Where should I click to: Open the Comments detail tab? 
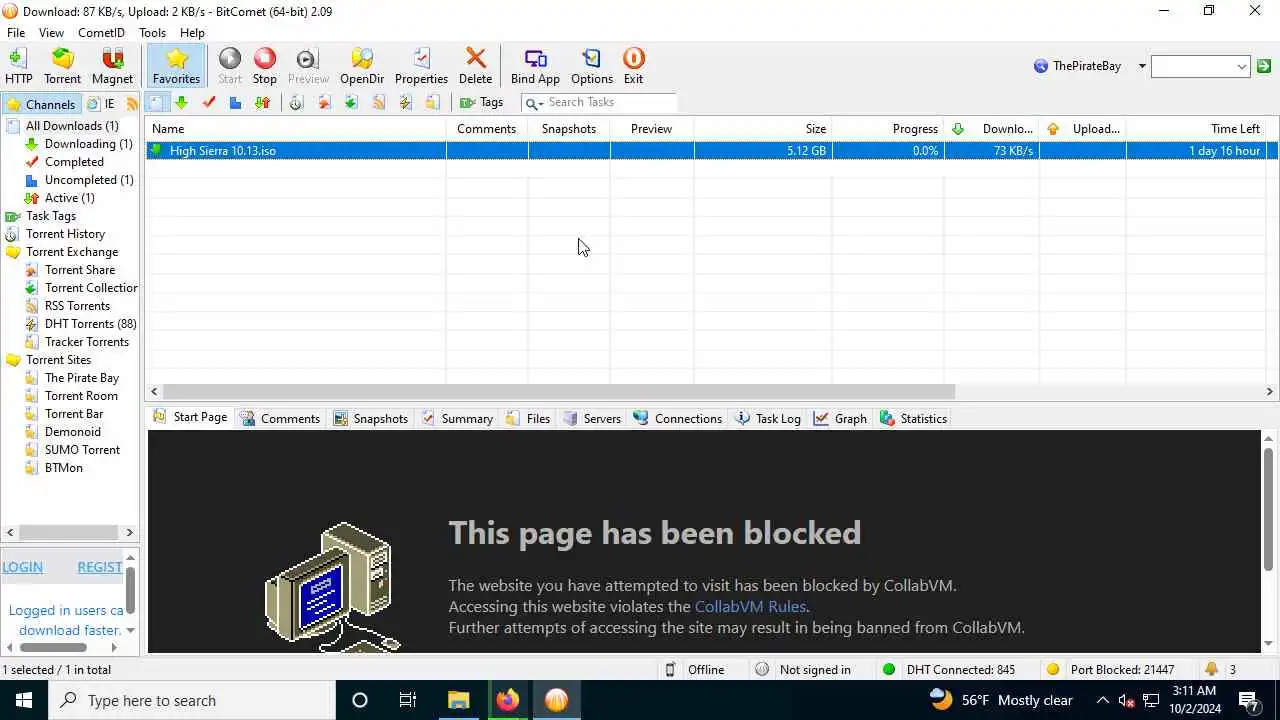coord(279,418)
